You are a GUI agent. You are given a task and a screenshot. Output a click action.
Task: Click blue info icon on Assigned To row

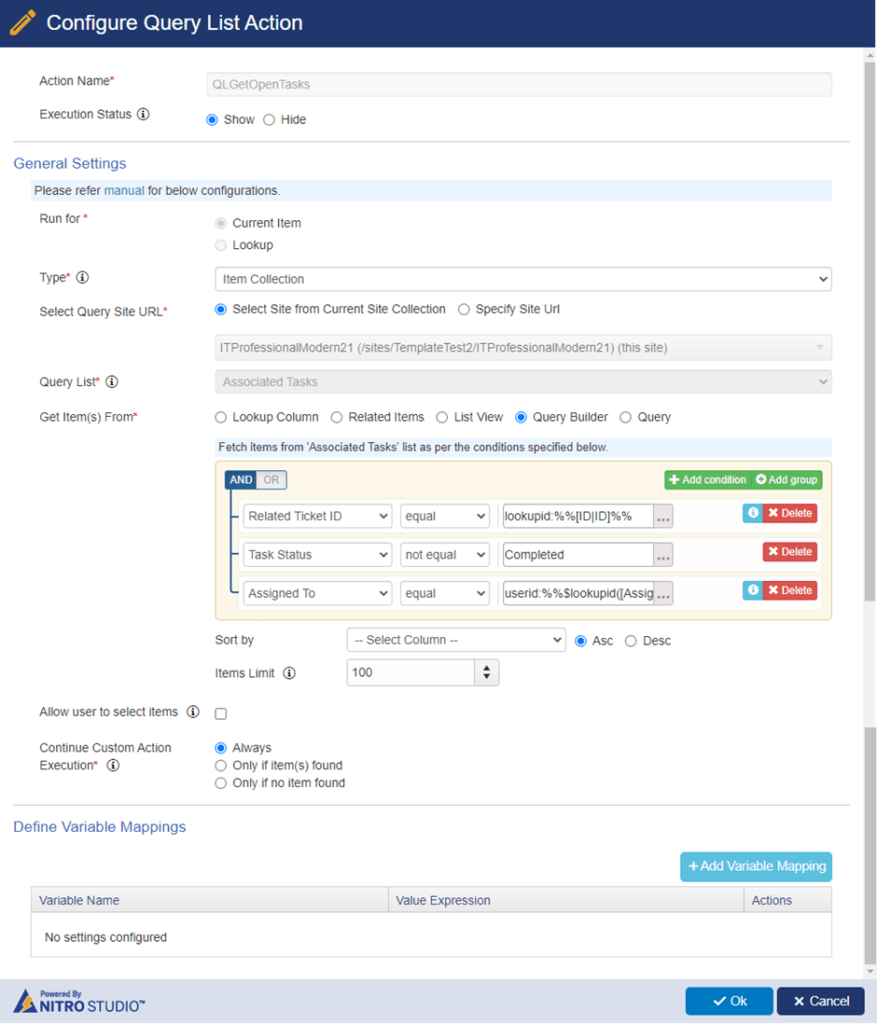[752, 590]
